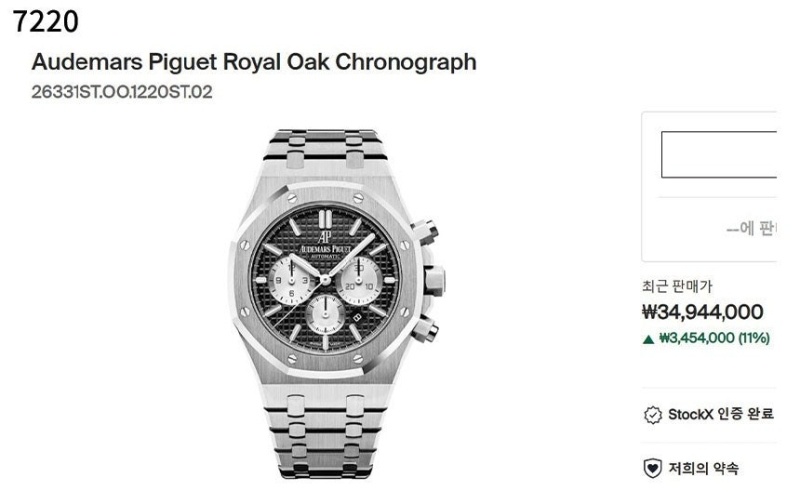Click the 최근 판매가 label
Image resolution: width=800 pixels, height=504 pixels.
677,286
